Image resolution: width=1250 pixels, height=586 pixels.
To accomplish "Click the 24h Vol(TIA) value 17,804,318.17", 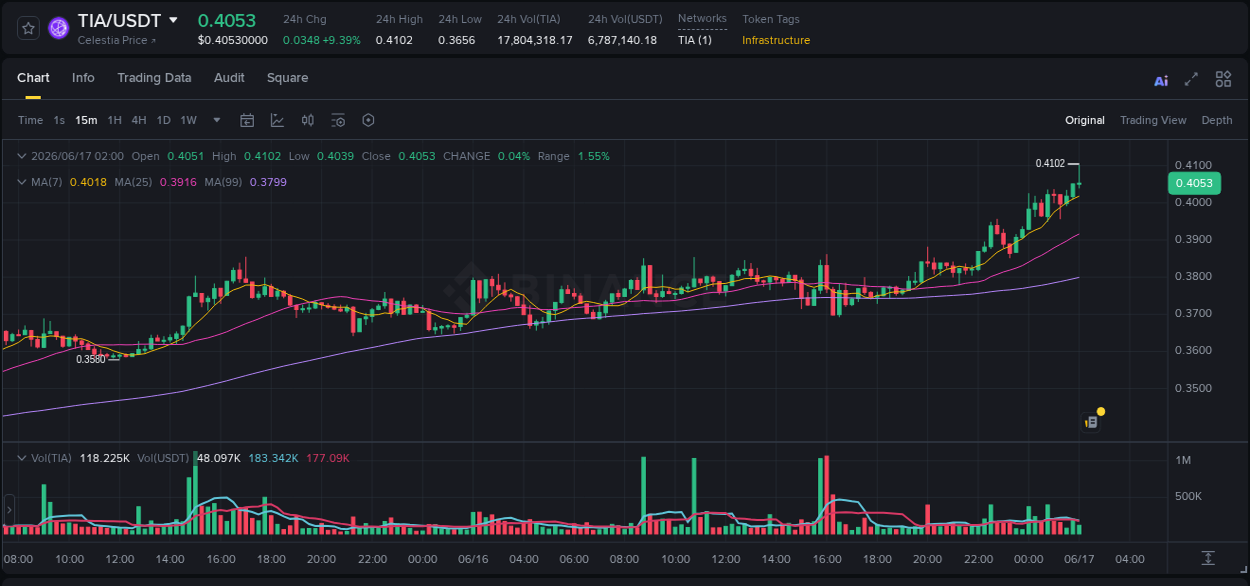I will [535, 40].
